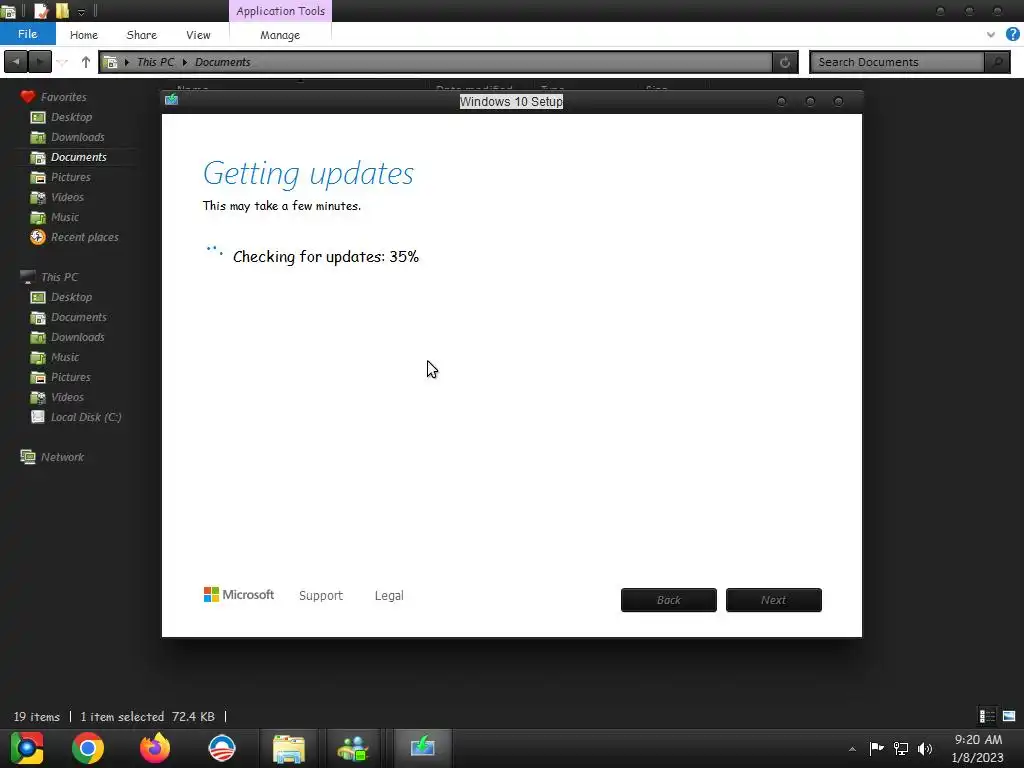Open the network tray icon
This screenshot has height=768, width=1024.
[901, 748]
